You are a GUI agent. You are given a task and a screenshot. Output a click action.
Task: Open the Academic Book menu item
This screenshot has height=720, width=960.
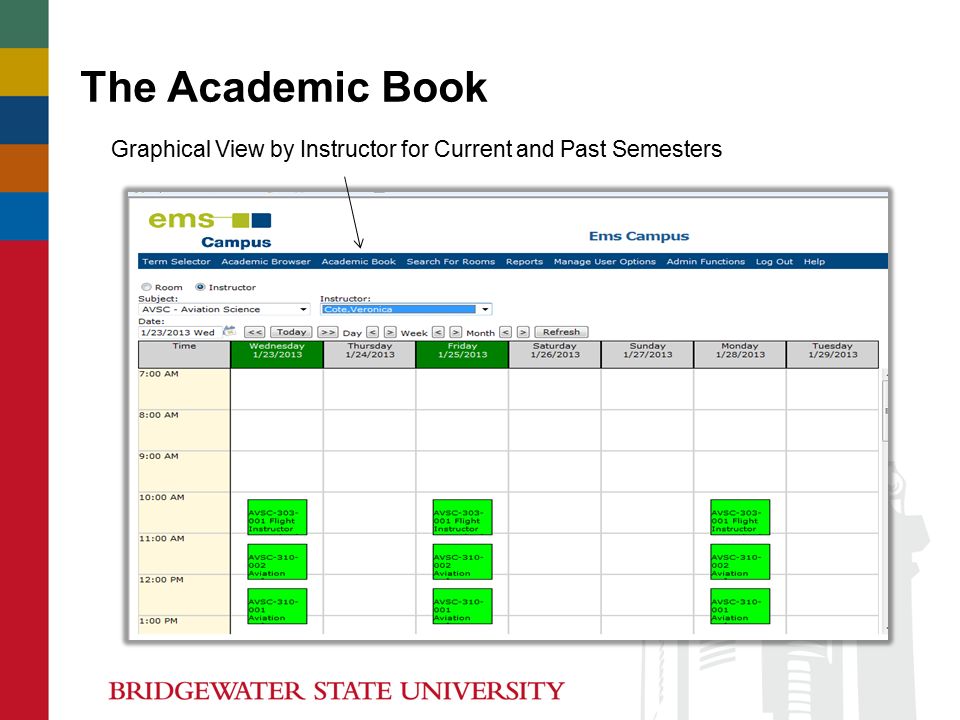tap(359, 261)
